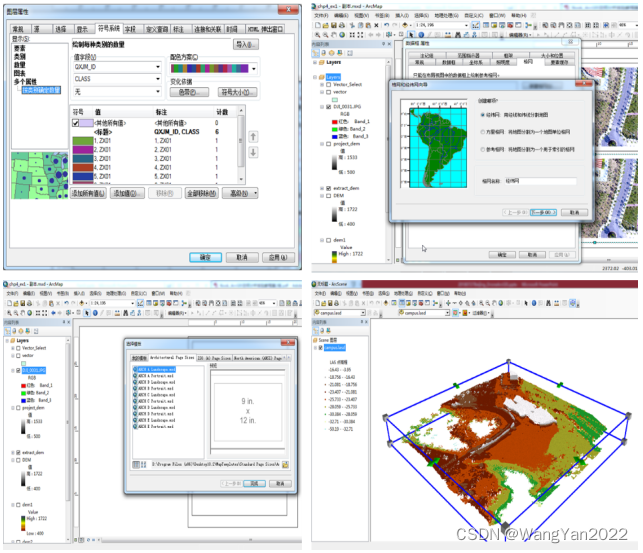Expand dem1 layer node in template ArcMap TOC

[x=12, y=505]
